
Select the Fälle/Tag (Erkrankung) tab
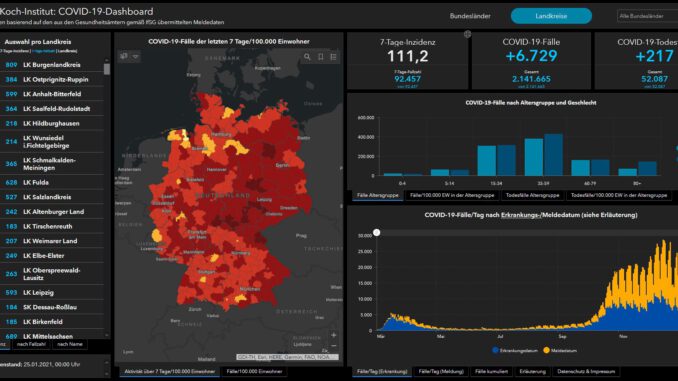tap(382, 371)
